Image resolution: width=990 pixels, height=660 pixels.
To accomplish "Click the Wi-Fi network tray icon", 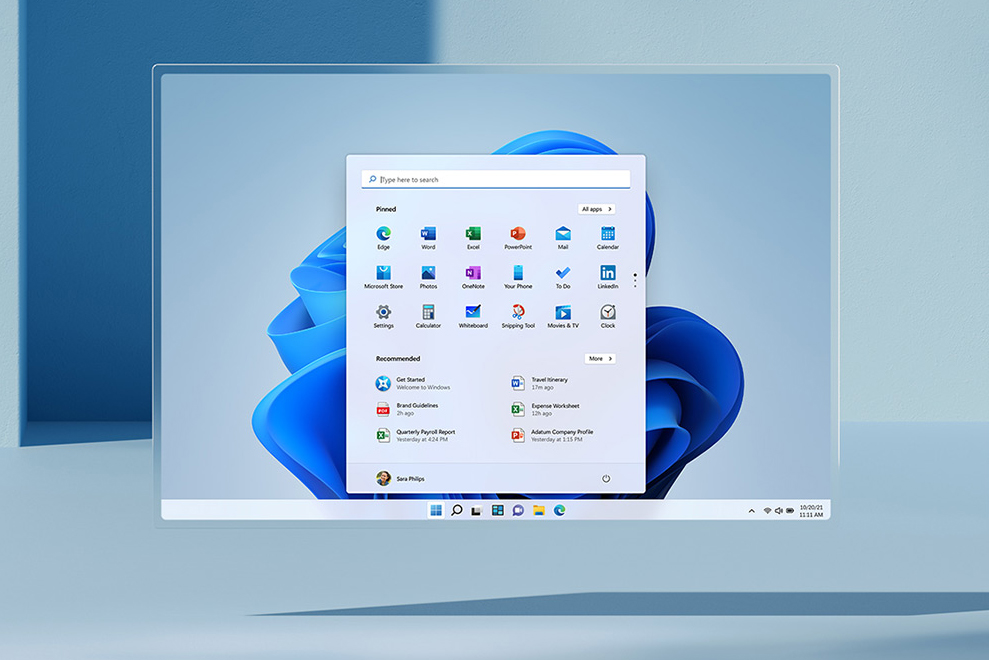I will pos(767,511).
